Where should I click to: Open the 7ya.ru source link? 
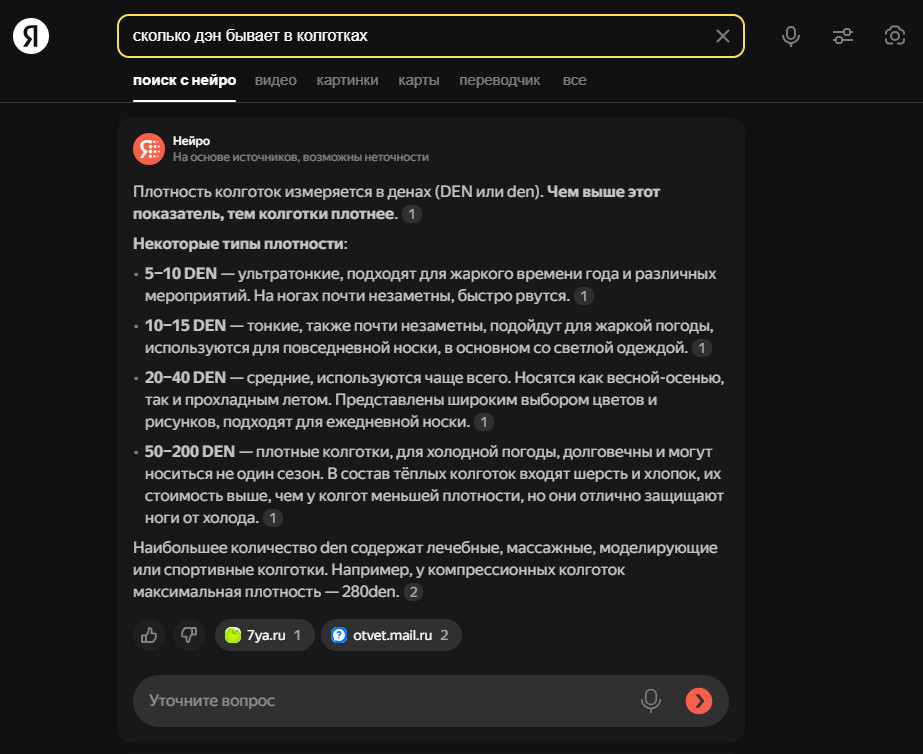coord(264,635)
